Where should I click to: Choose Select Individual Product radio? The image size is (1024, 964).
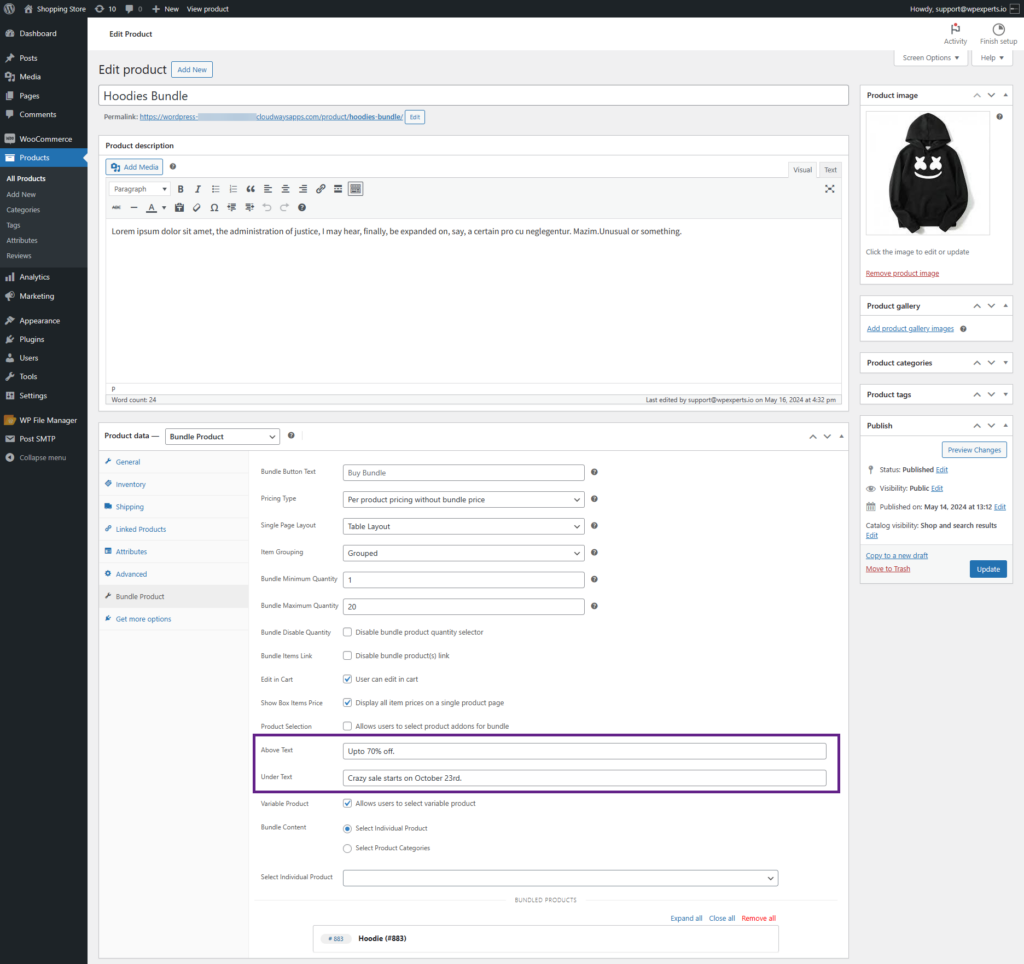(347, 829)
